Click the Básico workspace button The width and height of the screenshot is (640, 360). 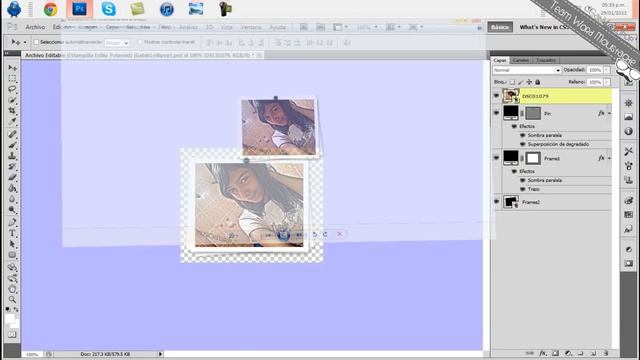(500, 27)
